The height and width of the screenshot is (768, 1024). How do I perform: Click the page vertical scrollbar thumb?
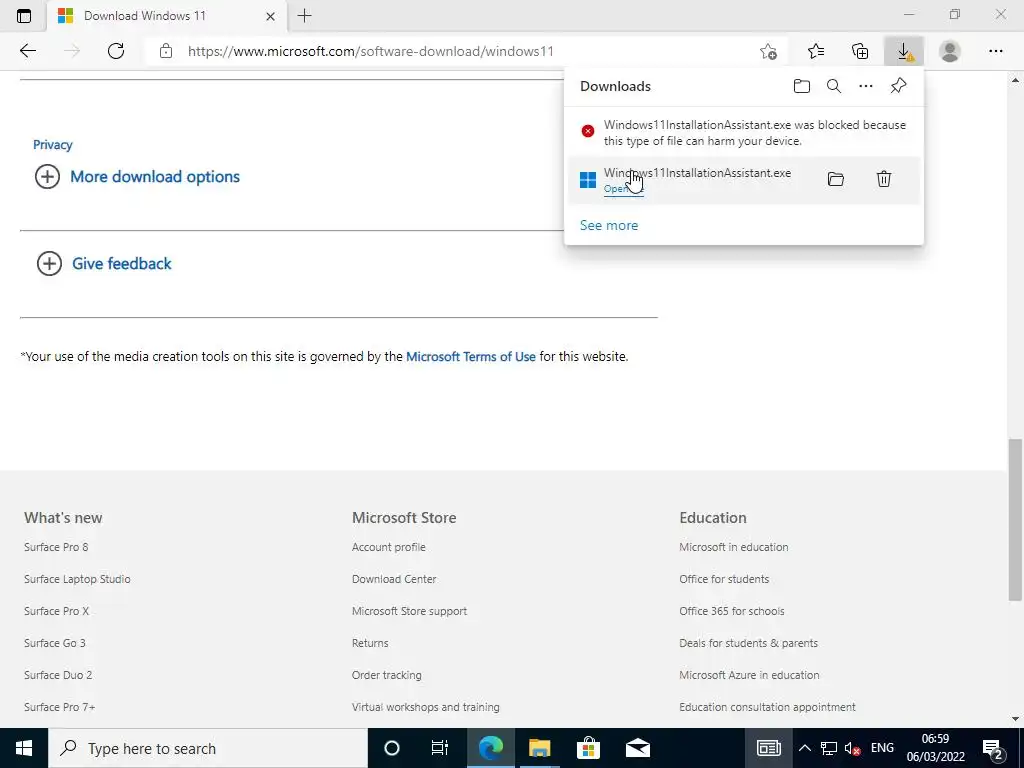pyautogui.click(x=1015, y=520)
